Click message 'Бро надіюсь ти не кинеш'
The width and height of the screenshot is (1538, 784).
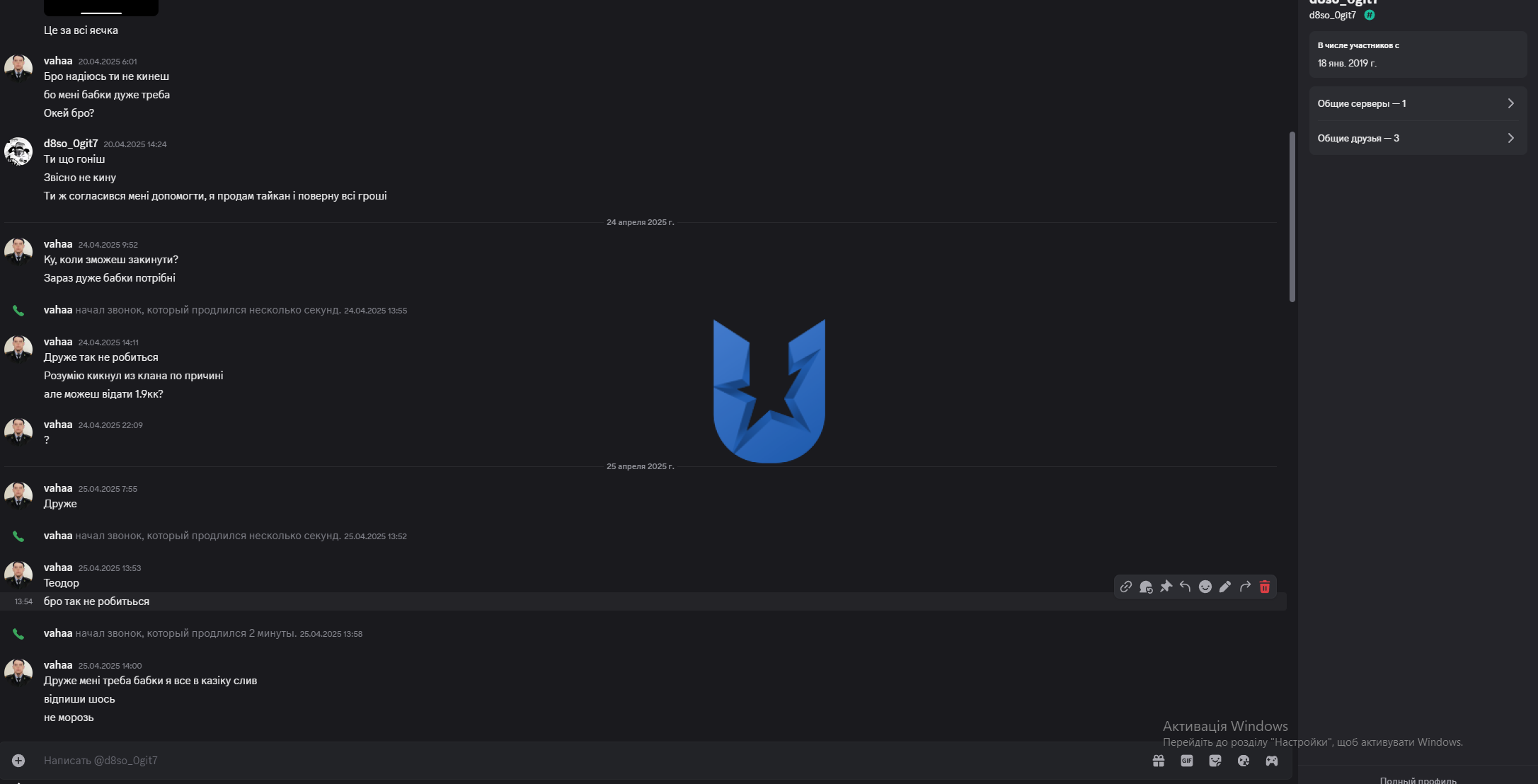[106, 76]
